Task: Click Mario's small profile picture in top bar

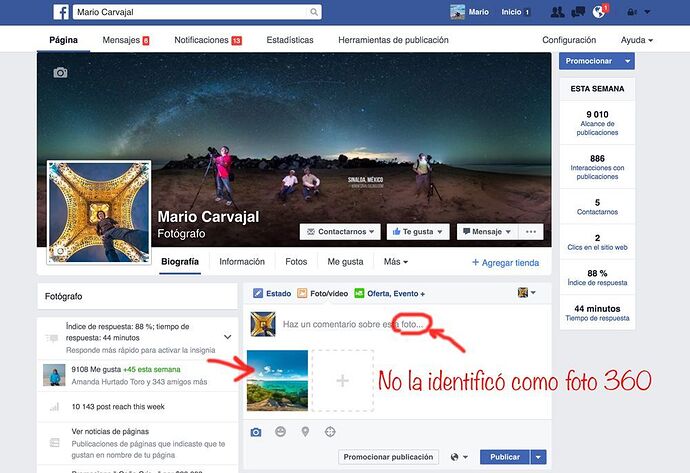Action: (x=457, y=12)
